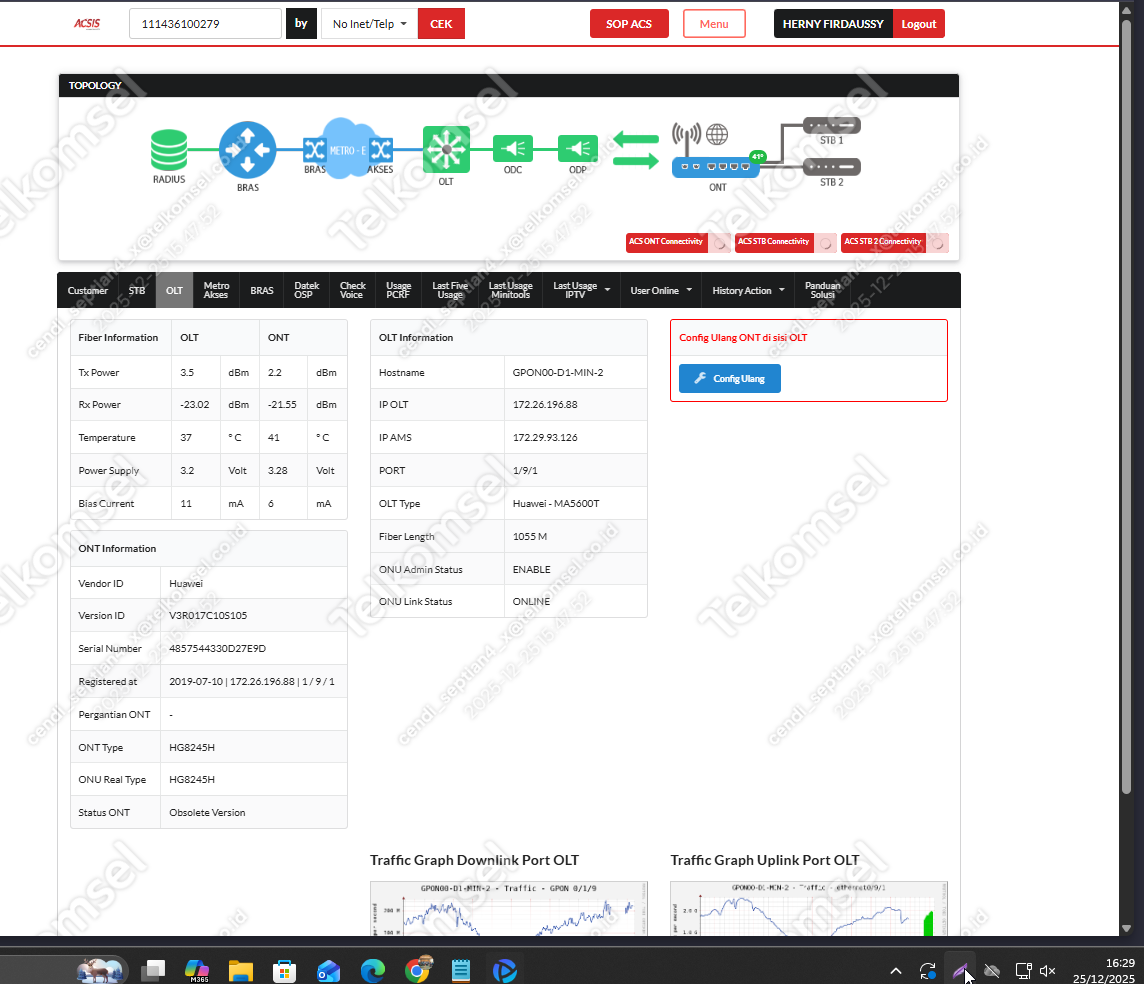Click the STB 2 device icon
This screenshot has width=1144, height=984.
[832, 167]
